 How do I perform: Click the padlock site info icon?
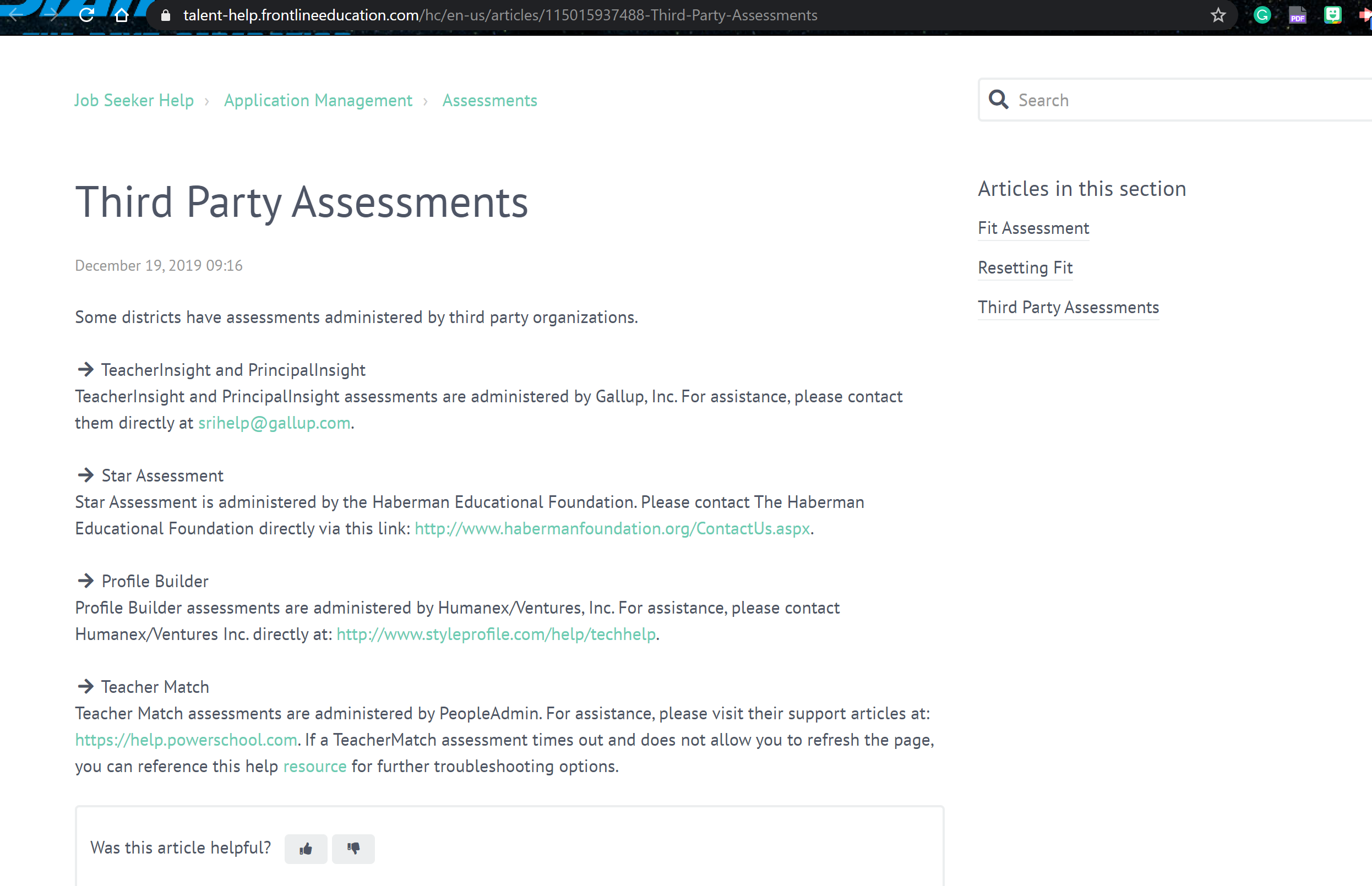pyautogui.click(x=166, y=15)
